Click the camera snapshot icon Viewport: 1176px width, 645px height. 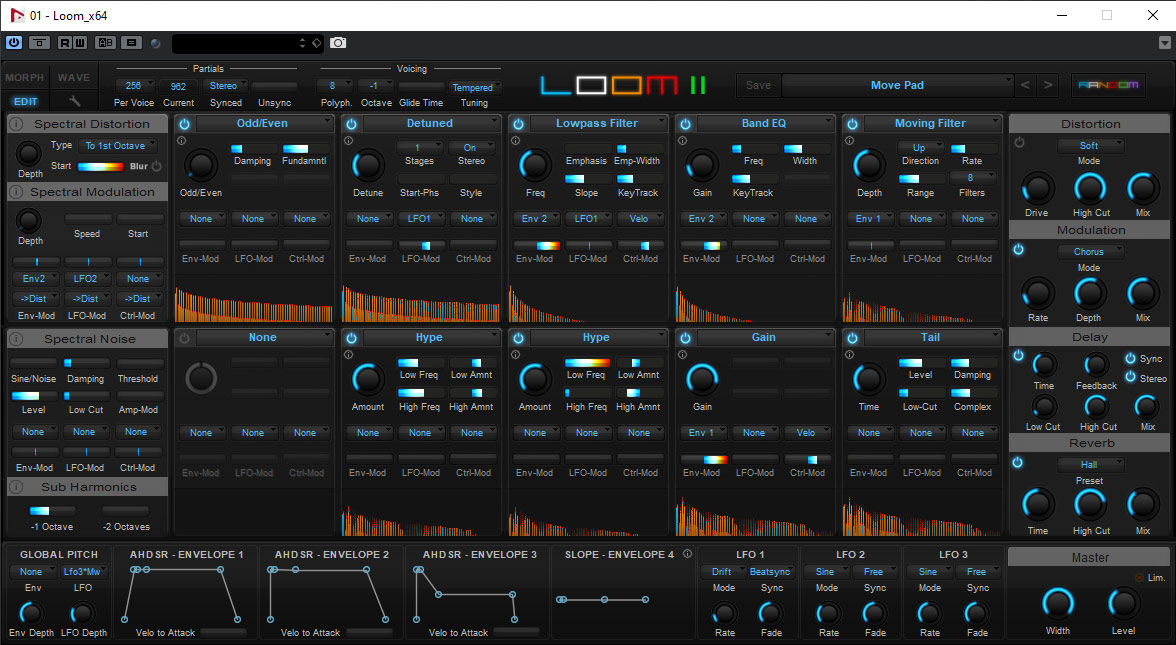coord(339,43)
